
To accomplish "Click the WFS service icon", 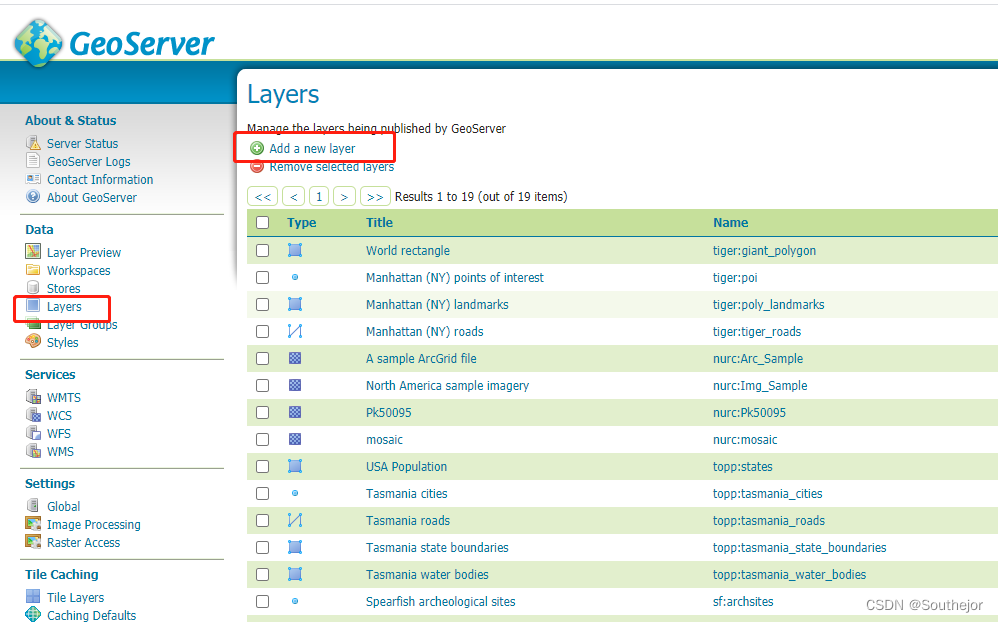I will tap(33, 433).
